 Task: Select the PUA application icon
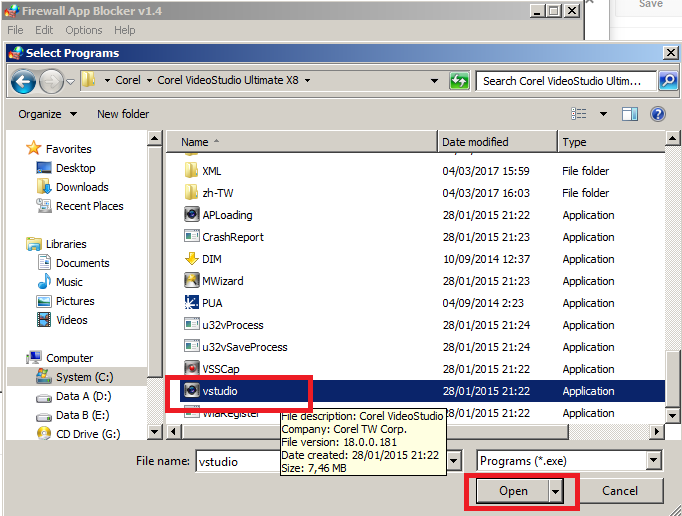(191, 303)
